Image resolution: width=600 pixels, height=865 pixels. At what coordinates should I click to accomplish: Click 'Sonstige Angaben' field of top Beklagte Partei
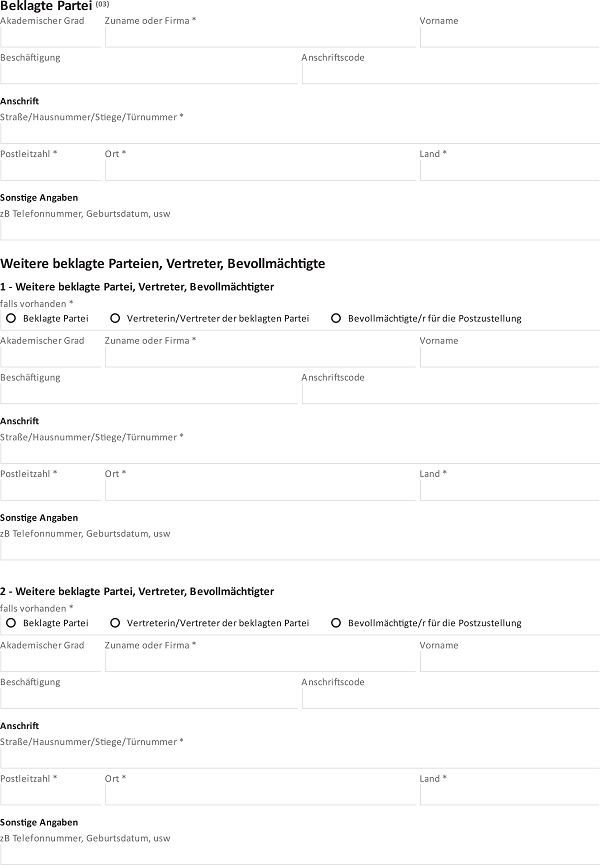click(x=300, y=230)
